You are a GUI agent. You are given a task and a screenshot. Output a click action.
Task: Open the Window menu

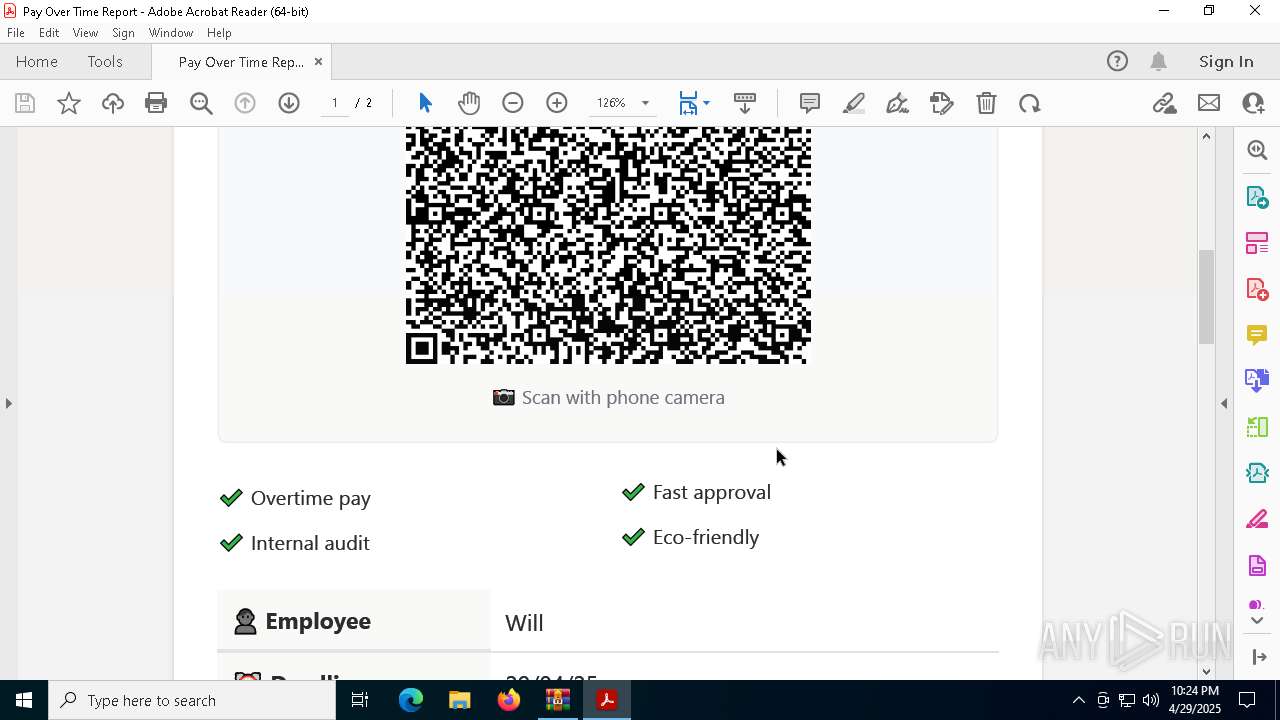pyautogui.click(x=171, y=32)
